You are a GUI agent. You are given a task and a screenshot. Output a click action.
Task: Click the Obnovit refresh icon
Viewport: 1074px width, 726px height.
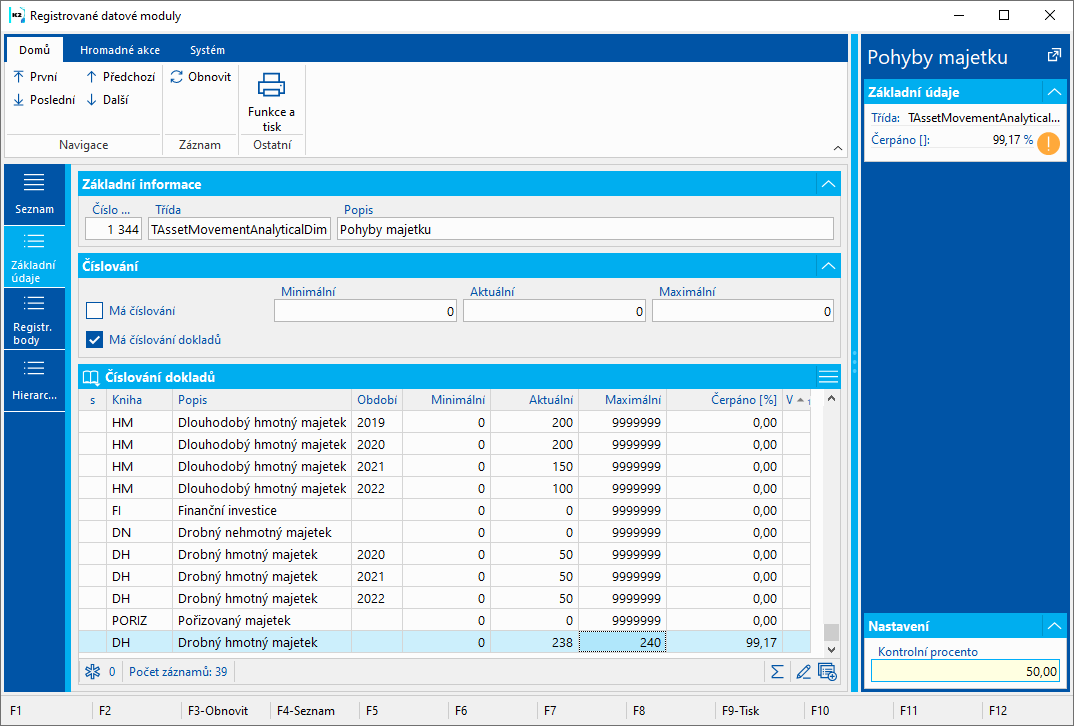pyautogui.click(x=177, y=77)
